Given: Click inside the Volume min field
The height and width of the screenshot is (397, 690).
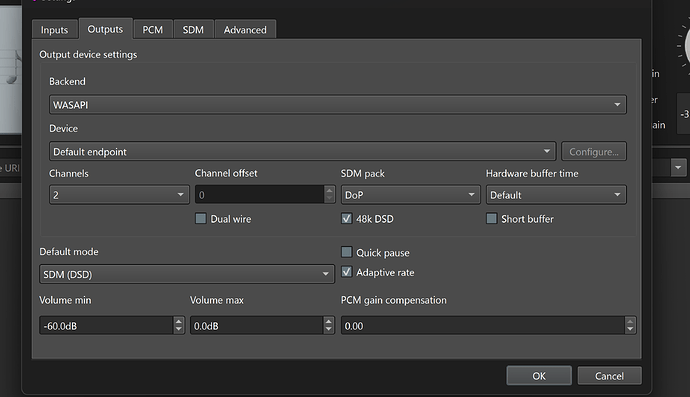Looking at the screenshot, I should (106, 326).
